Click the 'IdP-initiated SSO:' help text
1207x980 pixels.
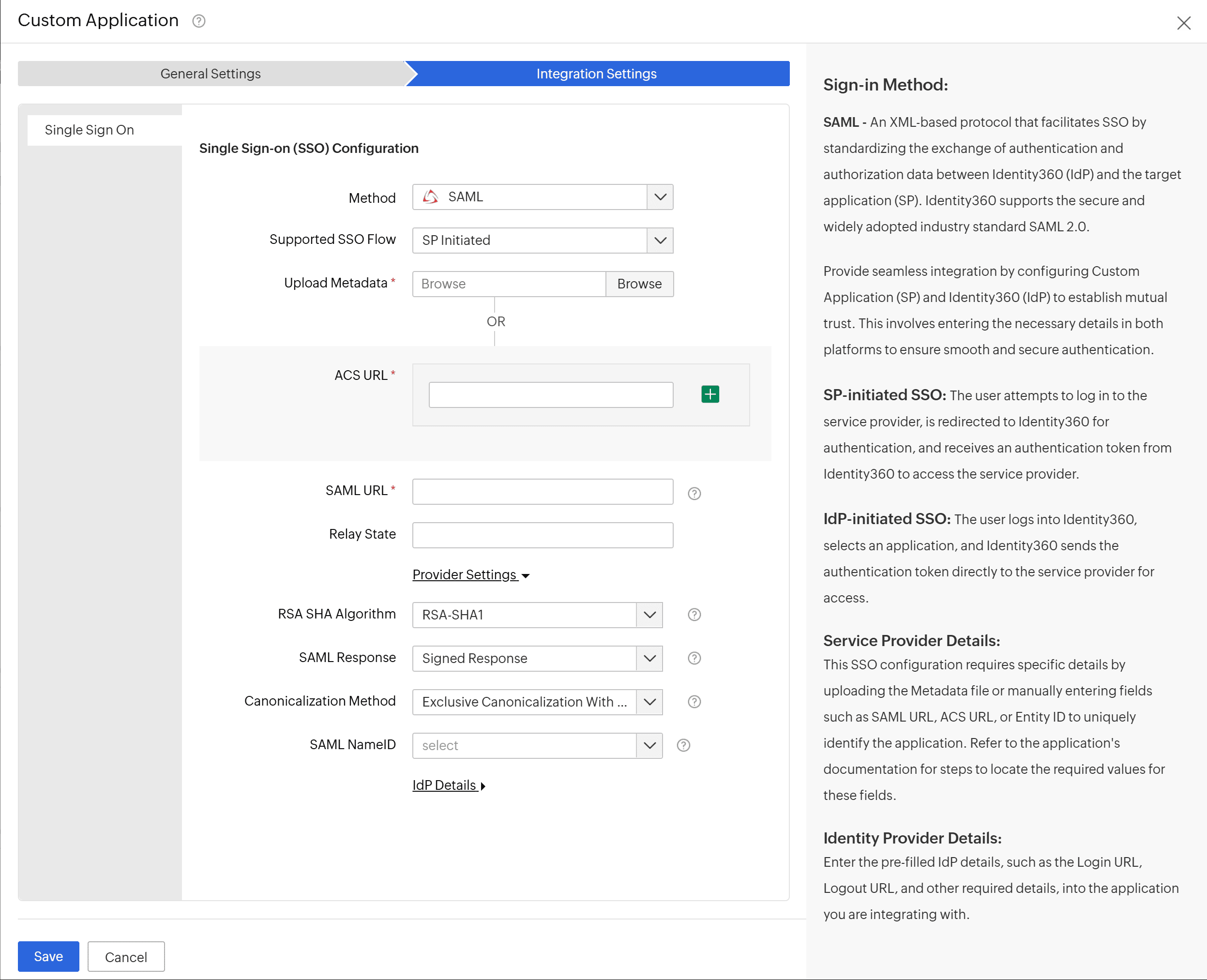point(887,519)
